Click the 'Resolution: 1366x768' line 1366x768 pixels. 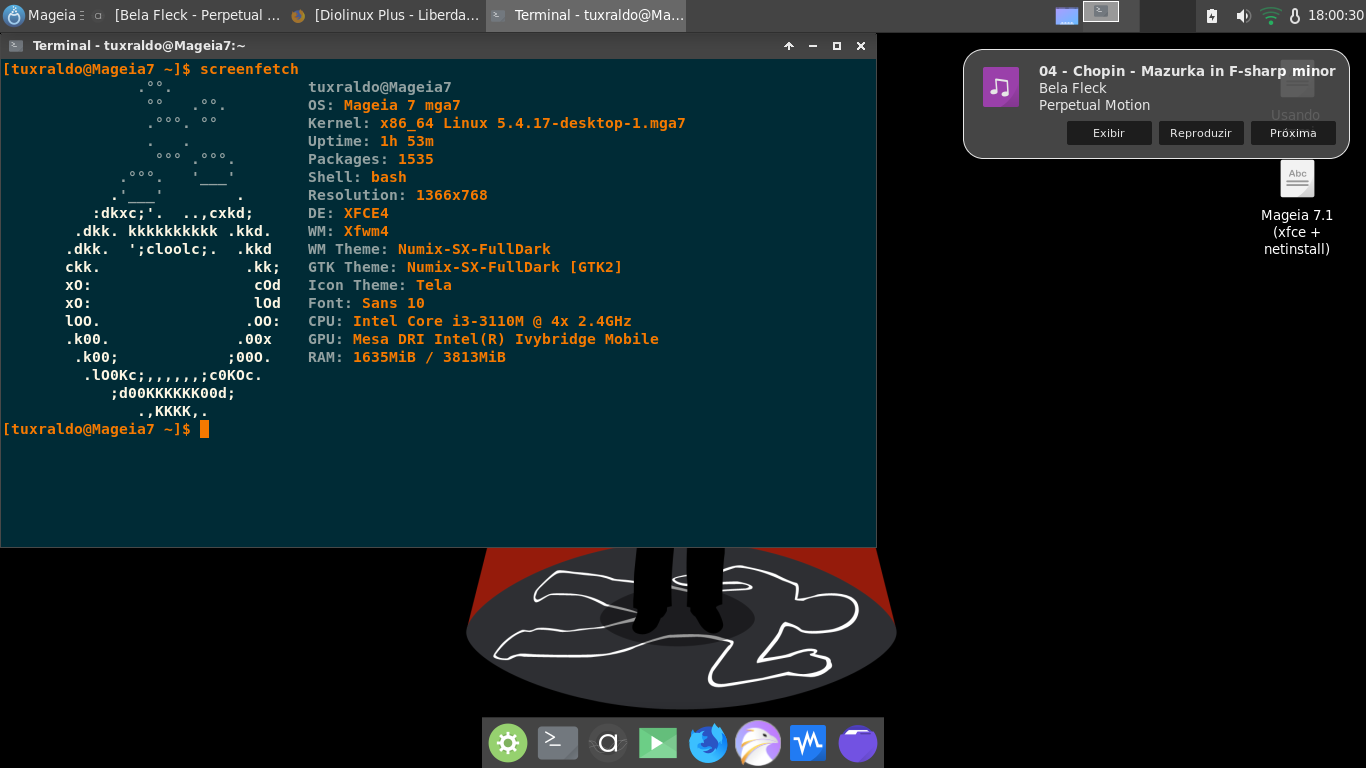pyautogui.click(x=398, y=195)
